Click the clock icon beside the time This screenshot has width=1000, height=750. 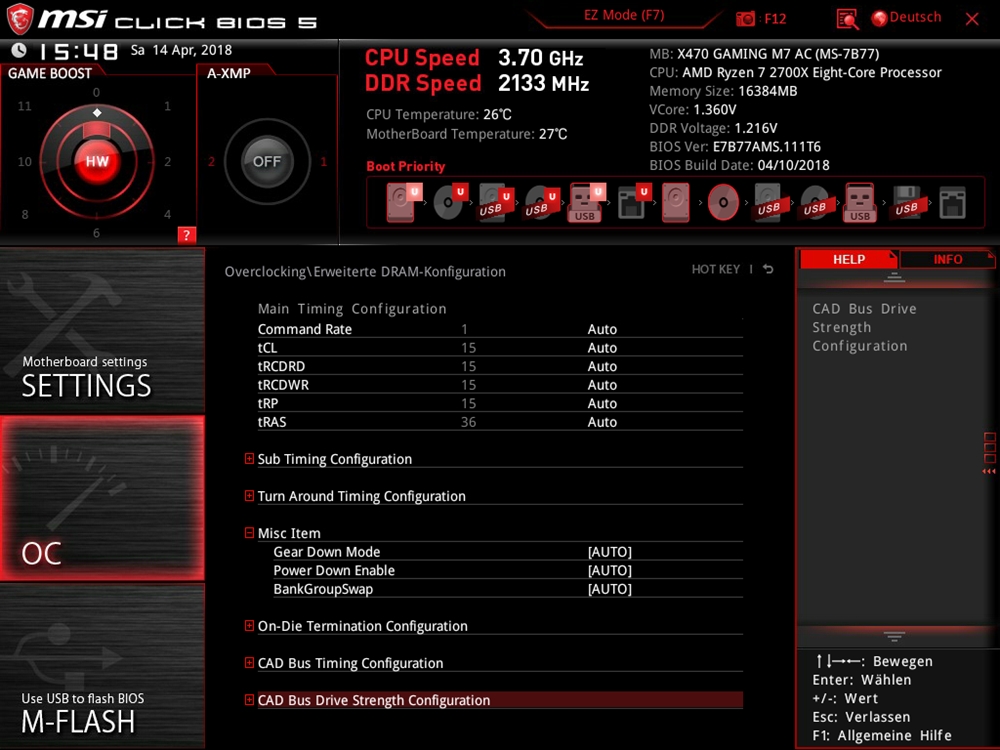19,50
